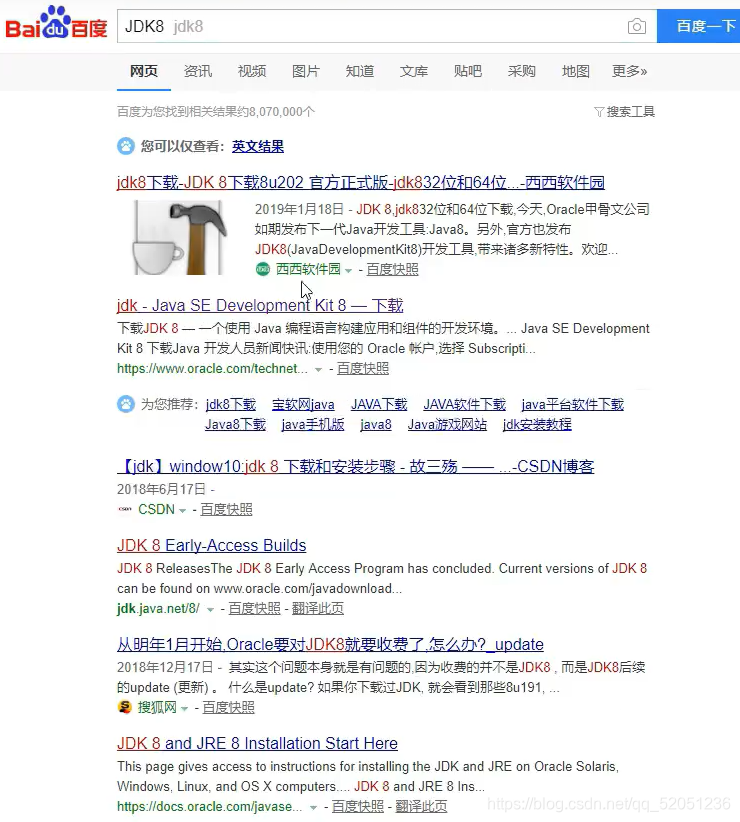The height and width of the screenshot is (822, 740).
Task: Open oracle.com/technet URL link
Action: pyautogui.click(x=212, y=369)
